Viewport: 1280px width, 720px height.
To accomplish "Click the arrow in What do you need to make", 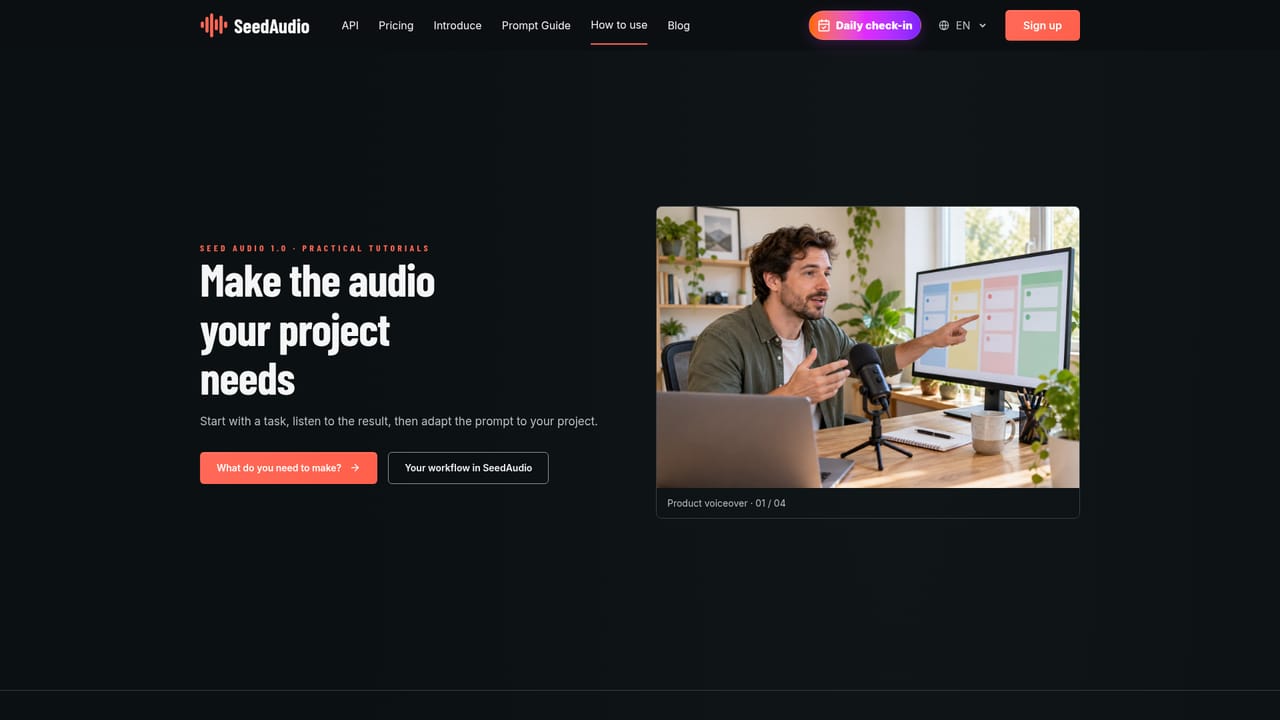I will pyautogui.click(x=355, y=468).
